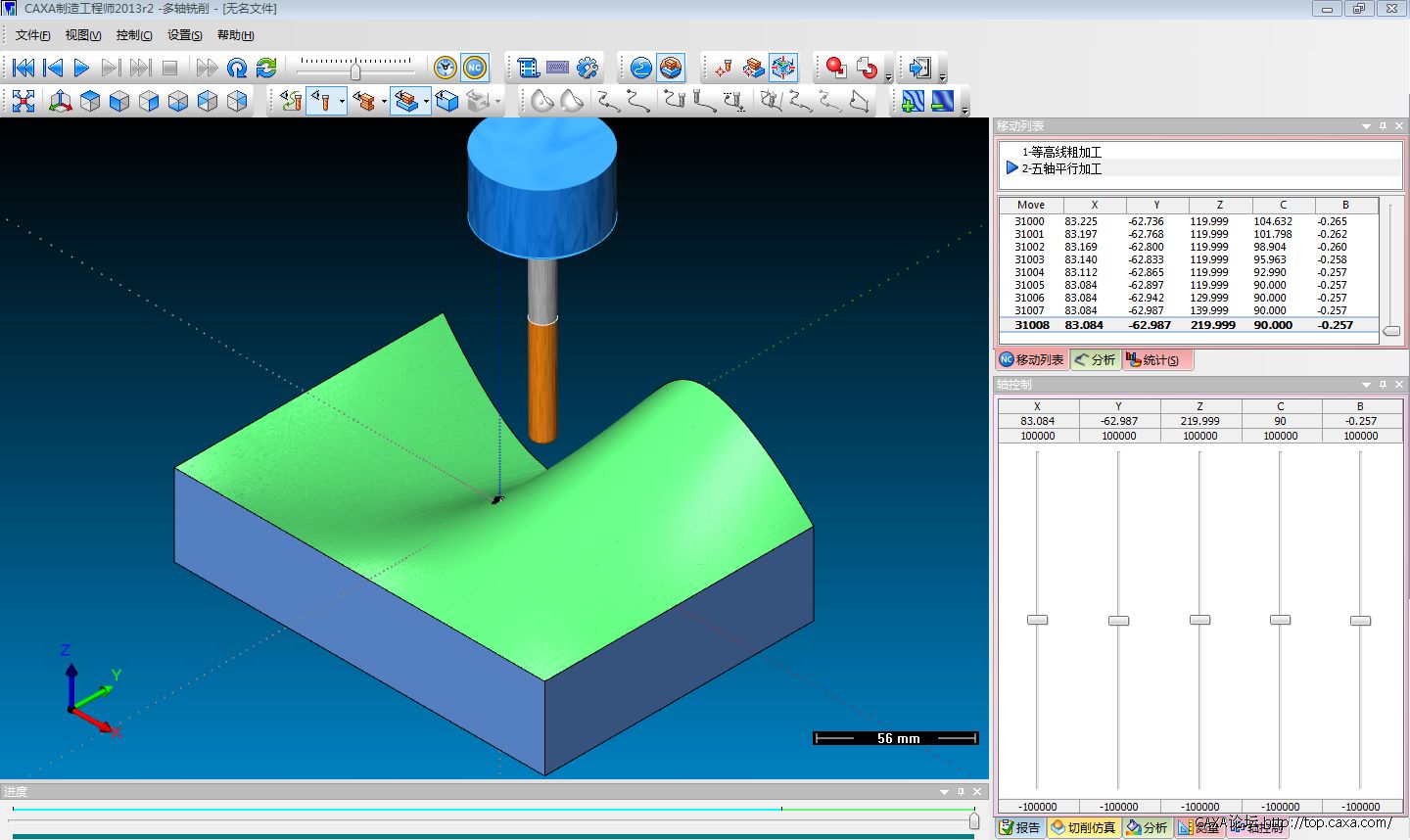The height and width of the screenshot is (840, 1410).
Task: Click the C axis value field 90
Action: (1281, 421)
